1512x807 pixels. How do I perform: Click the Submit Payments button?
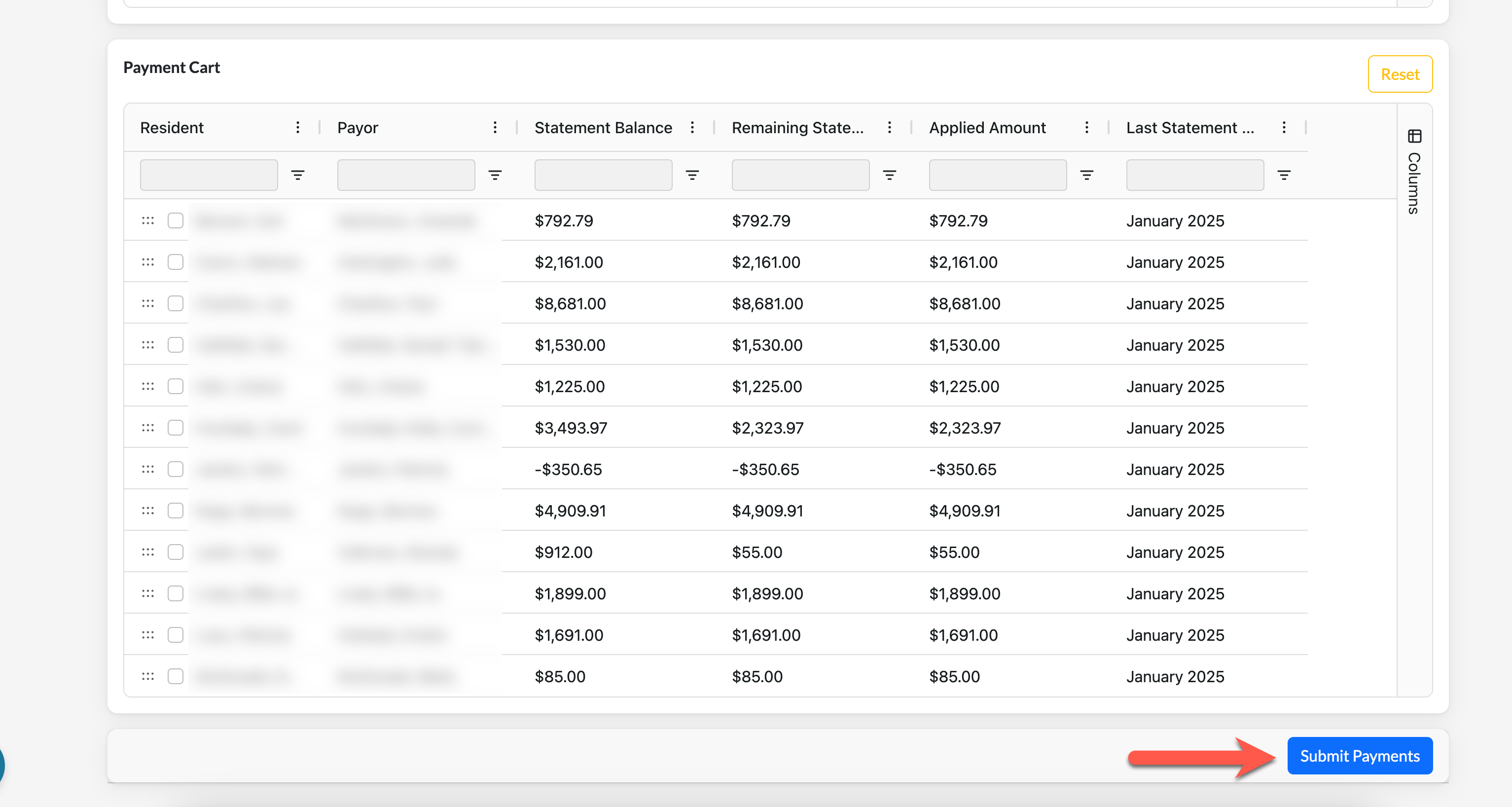[x=1360, y=755]
